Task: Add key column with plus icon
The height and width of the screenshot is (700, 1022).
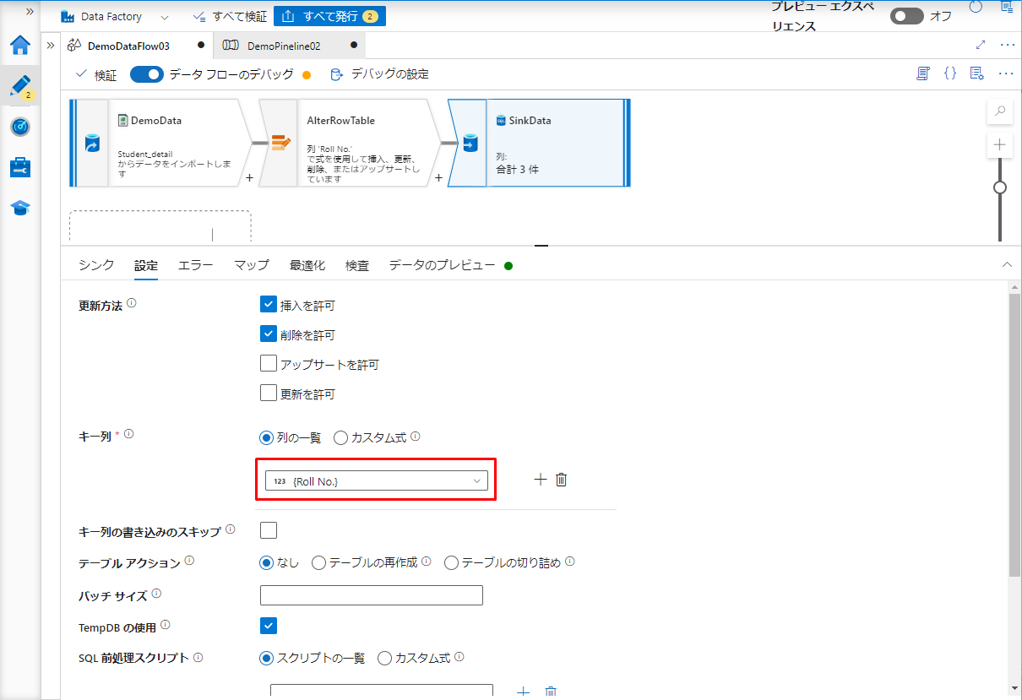Action: click(x=540, y=480)
